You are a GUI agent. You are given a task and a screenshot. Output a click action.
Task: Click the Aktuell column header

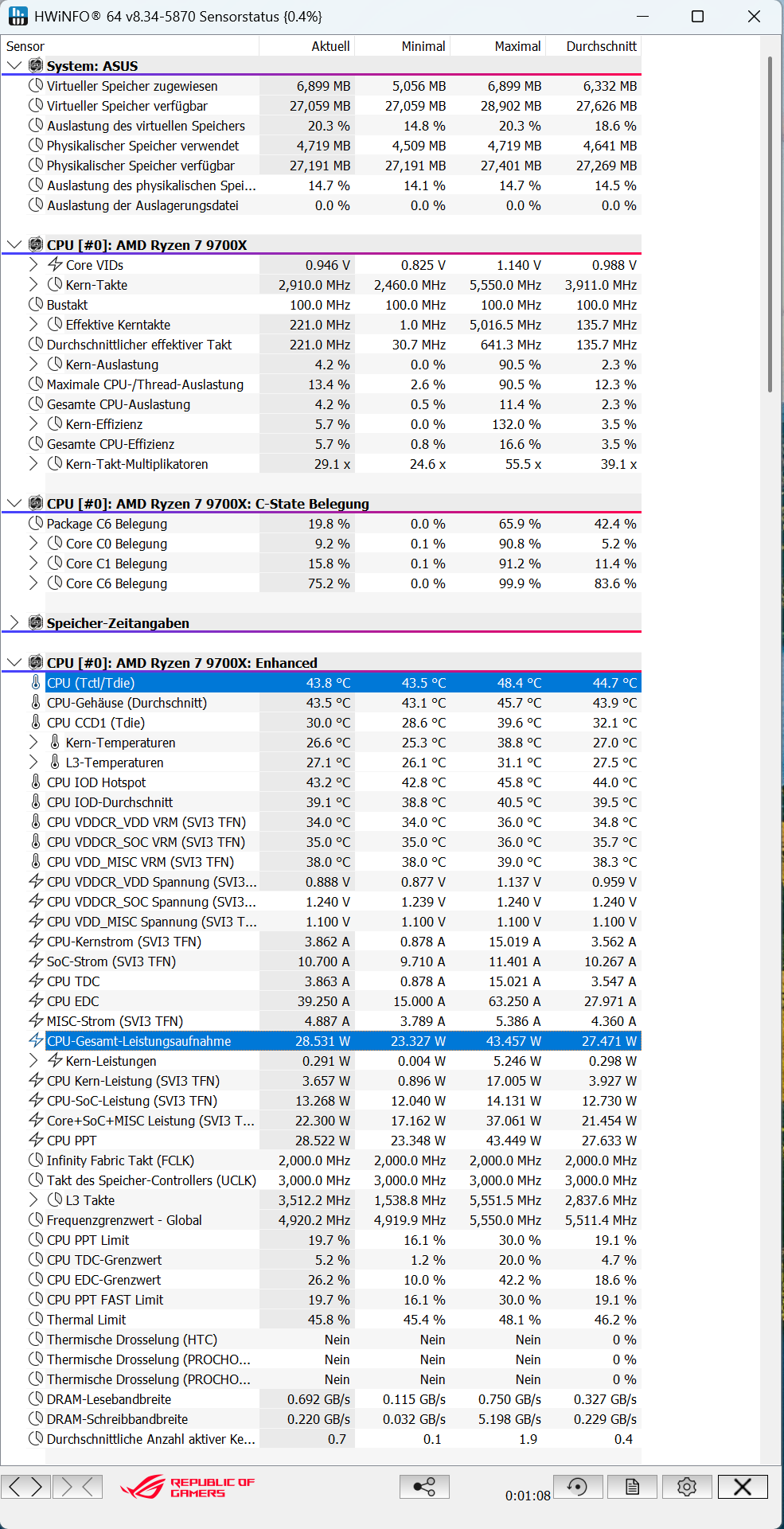pos(307,46)
